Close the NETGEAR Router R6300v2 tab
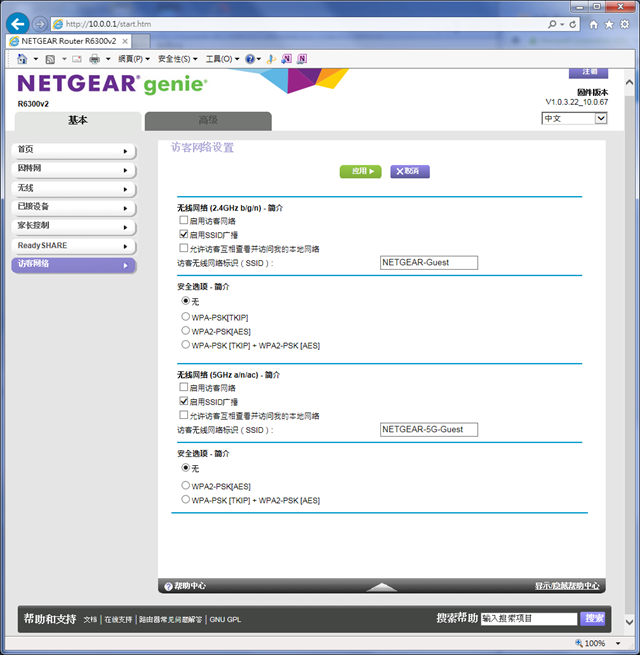This screenshot has width=640, height=655. [x=124, y=41]
